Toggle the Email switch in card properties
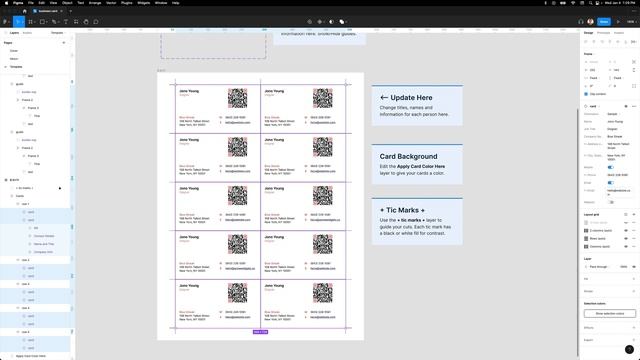640x360 pixels. [611, 183]
